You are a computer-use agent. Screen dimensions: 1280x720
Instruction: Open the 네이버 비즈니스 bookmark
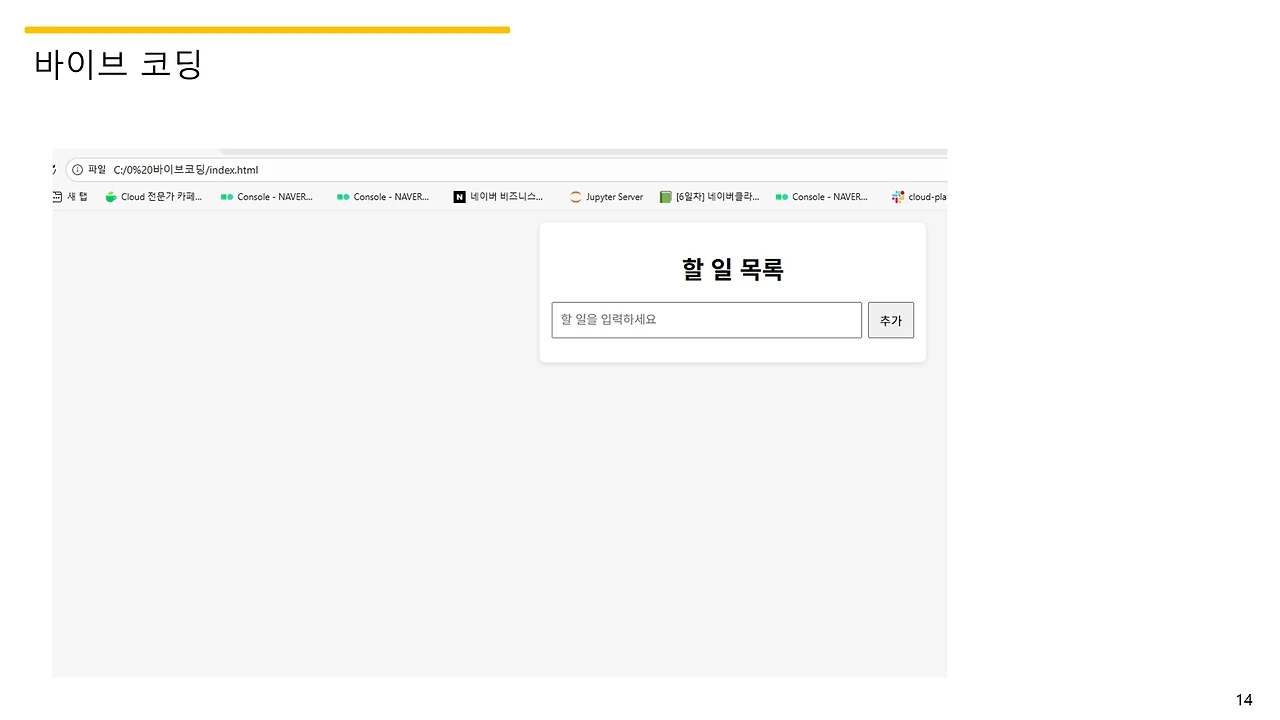[x=499, y=197]
